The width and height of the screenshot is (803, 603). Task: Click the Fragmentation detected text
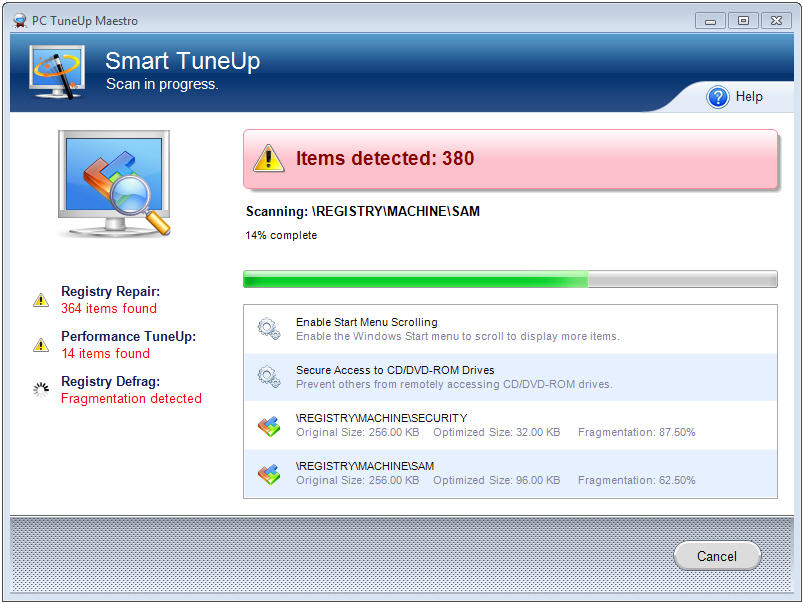pos(131,399)
